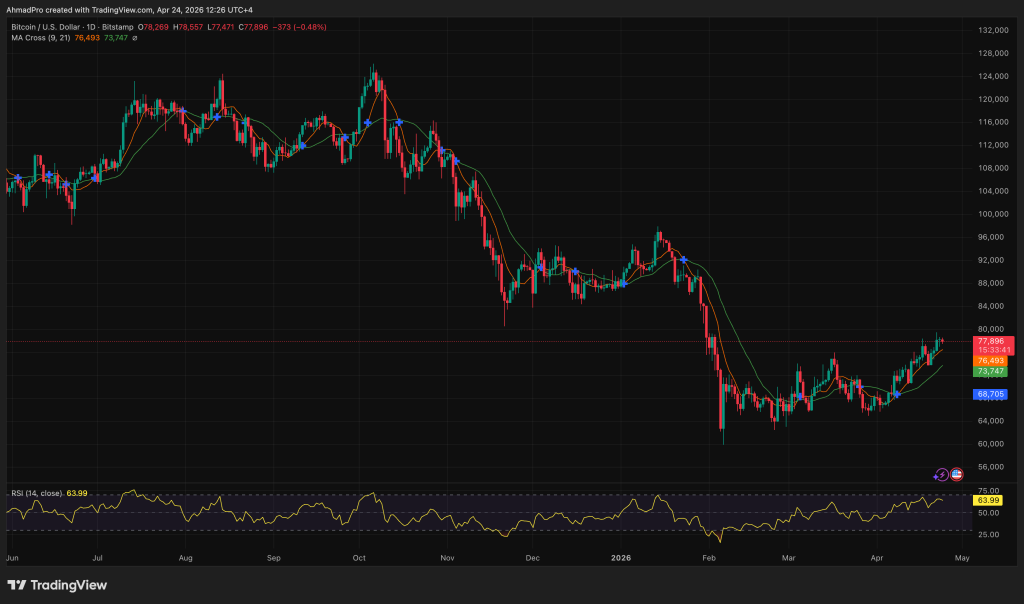Hide the Bitcoin price series from the legend
Image resolution: width=1024 pixels, height=604 pixels.
320,27
